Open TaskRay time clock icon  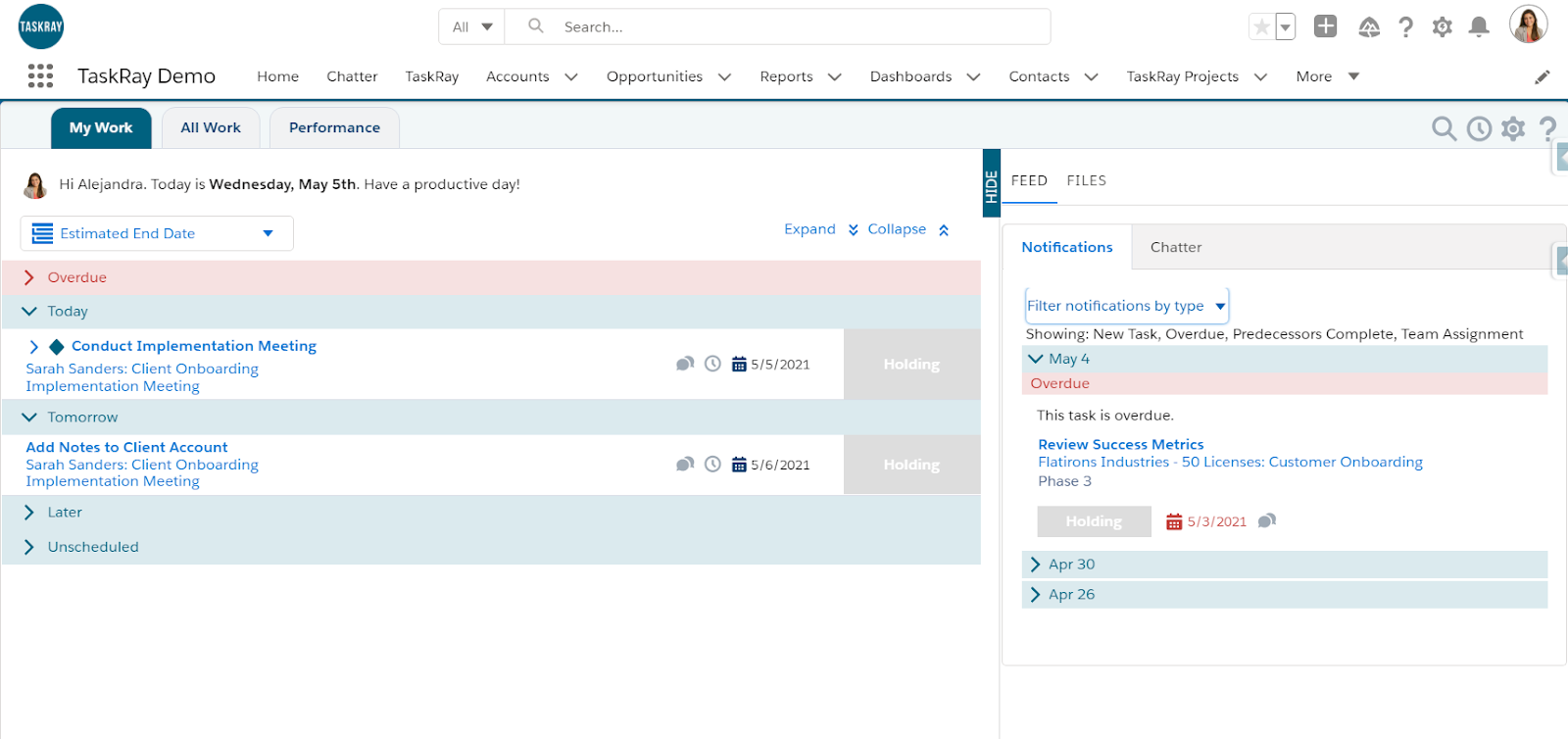(1479, 128)
